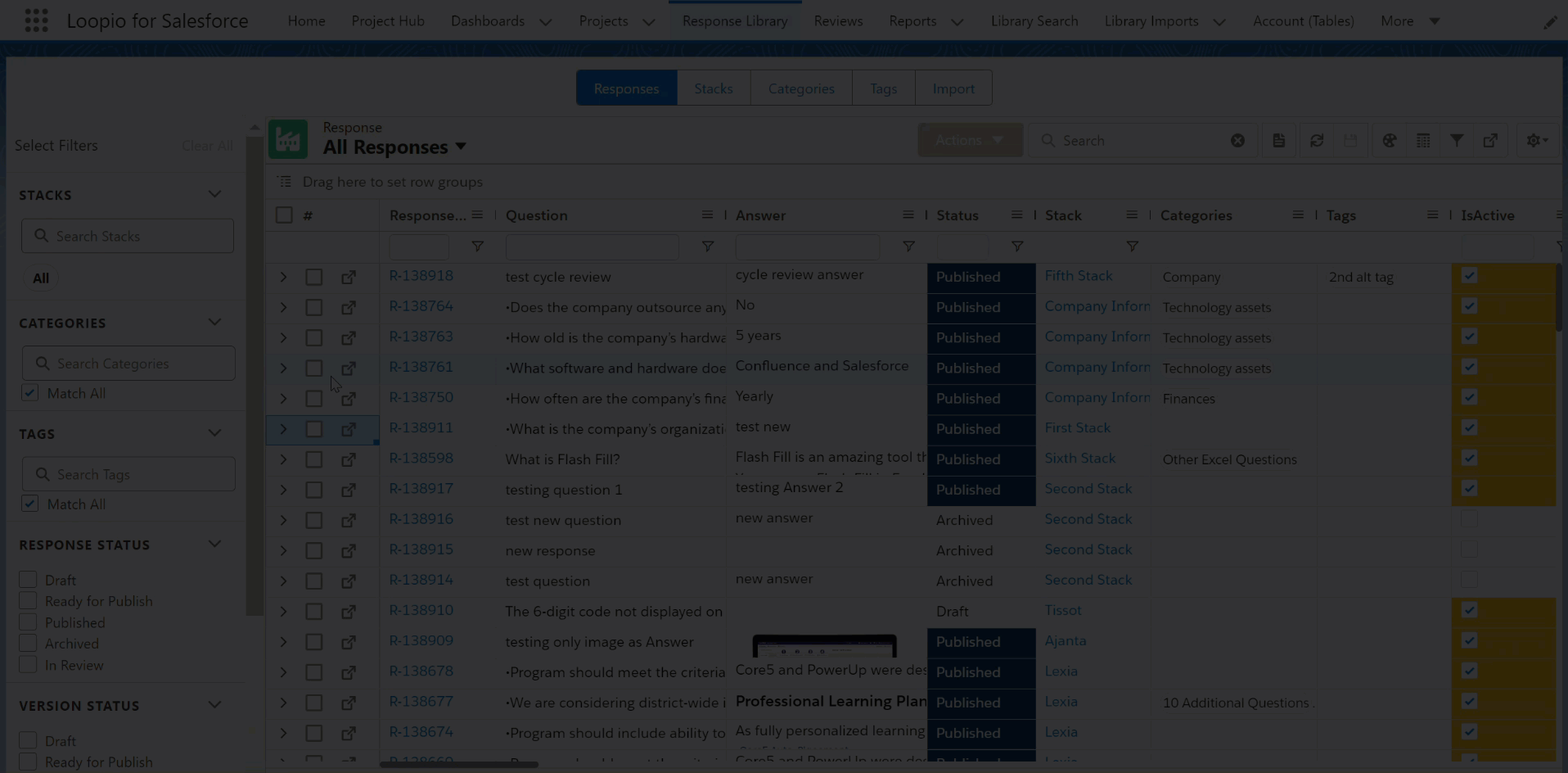Check Published under Response Status
Screen dimensions: 1568x773
pos(28,622)
